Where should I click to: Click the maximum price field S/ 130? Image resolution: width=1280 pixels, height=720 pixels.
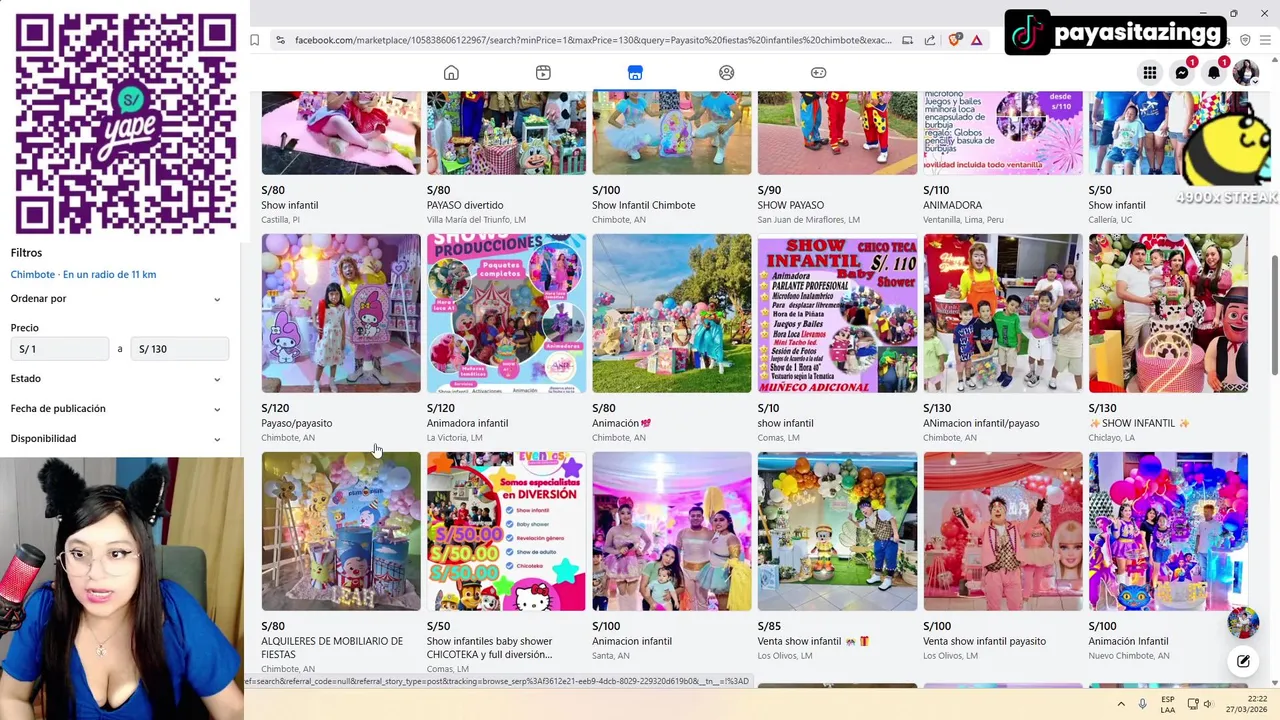click(180, 349)
